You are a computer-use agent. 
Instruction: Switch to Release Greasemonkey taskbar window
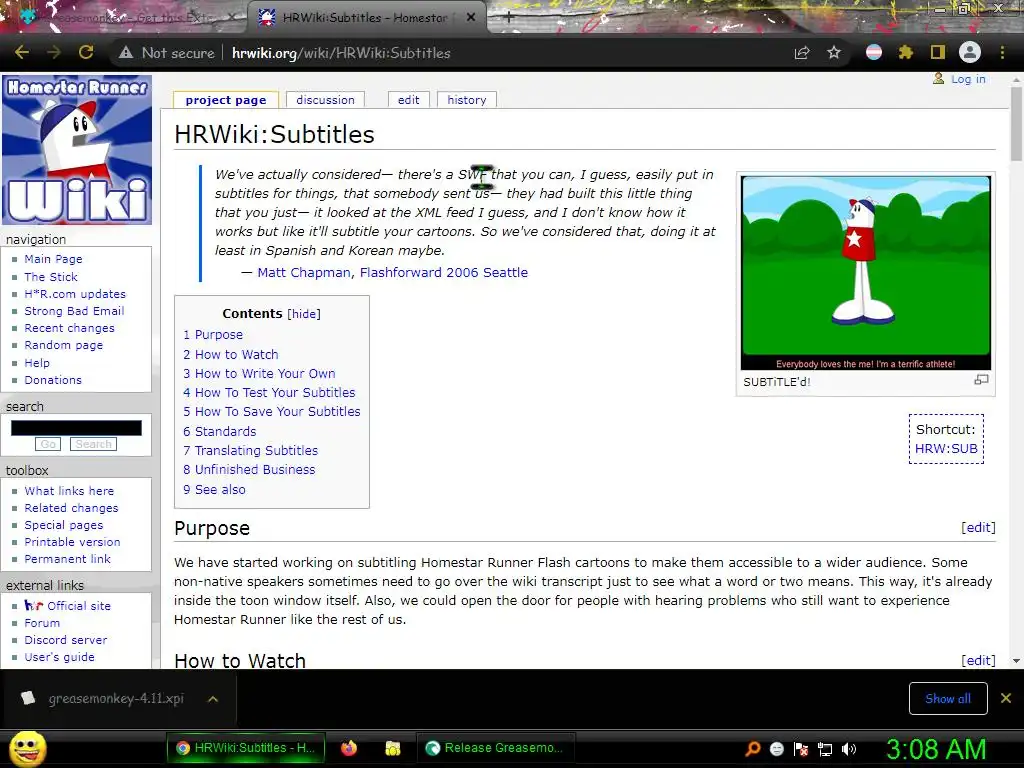point(494,748)
